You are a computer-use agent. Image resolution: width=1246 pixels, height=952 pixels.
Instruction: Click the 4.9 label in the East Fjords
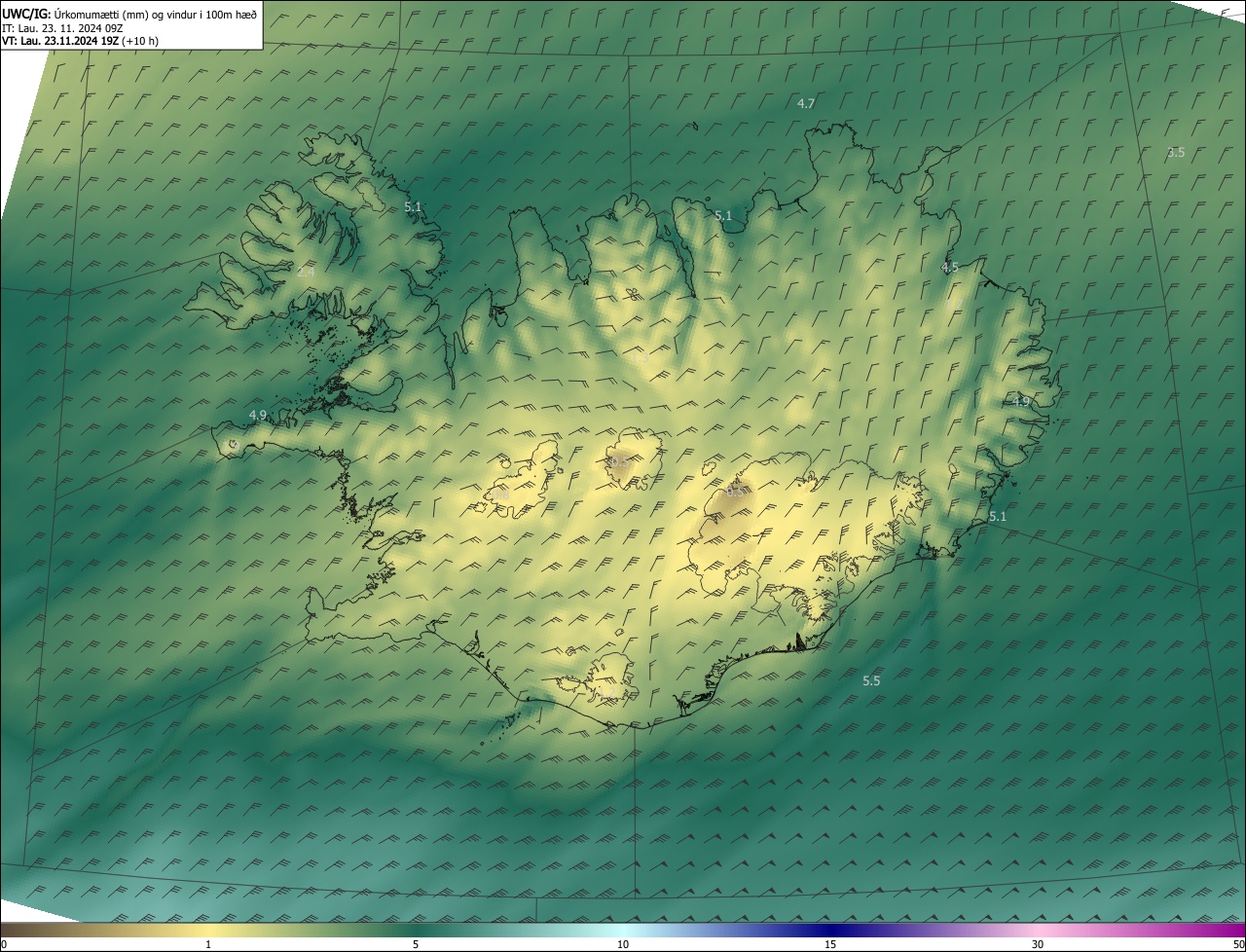point(1020,401)
